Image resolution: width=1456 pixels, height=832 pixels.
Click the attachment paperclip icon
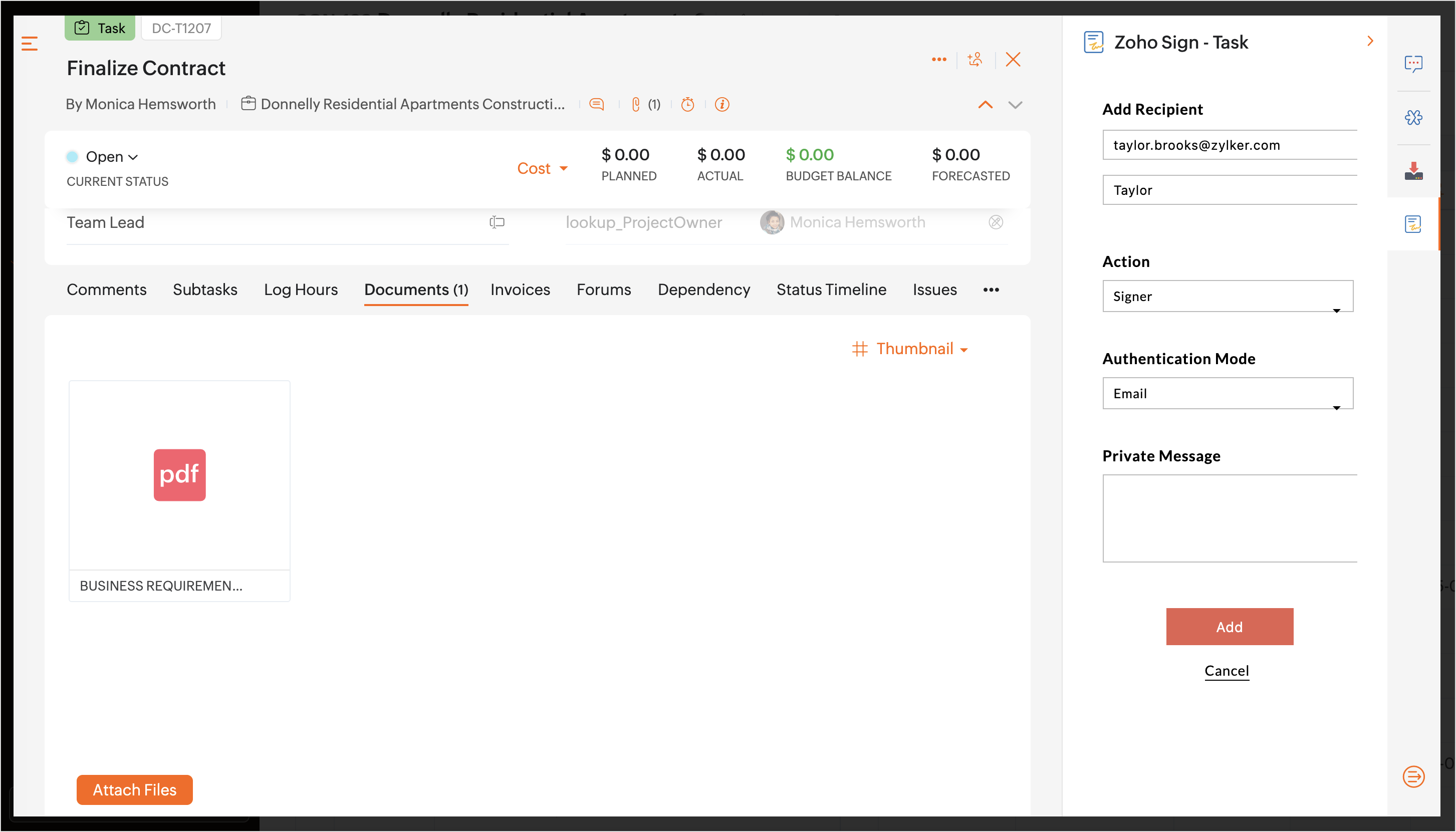pos(635,104)
